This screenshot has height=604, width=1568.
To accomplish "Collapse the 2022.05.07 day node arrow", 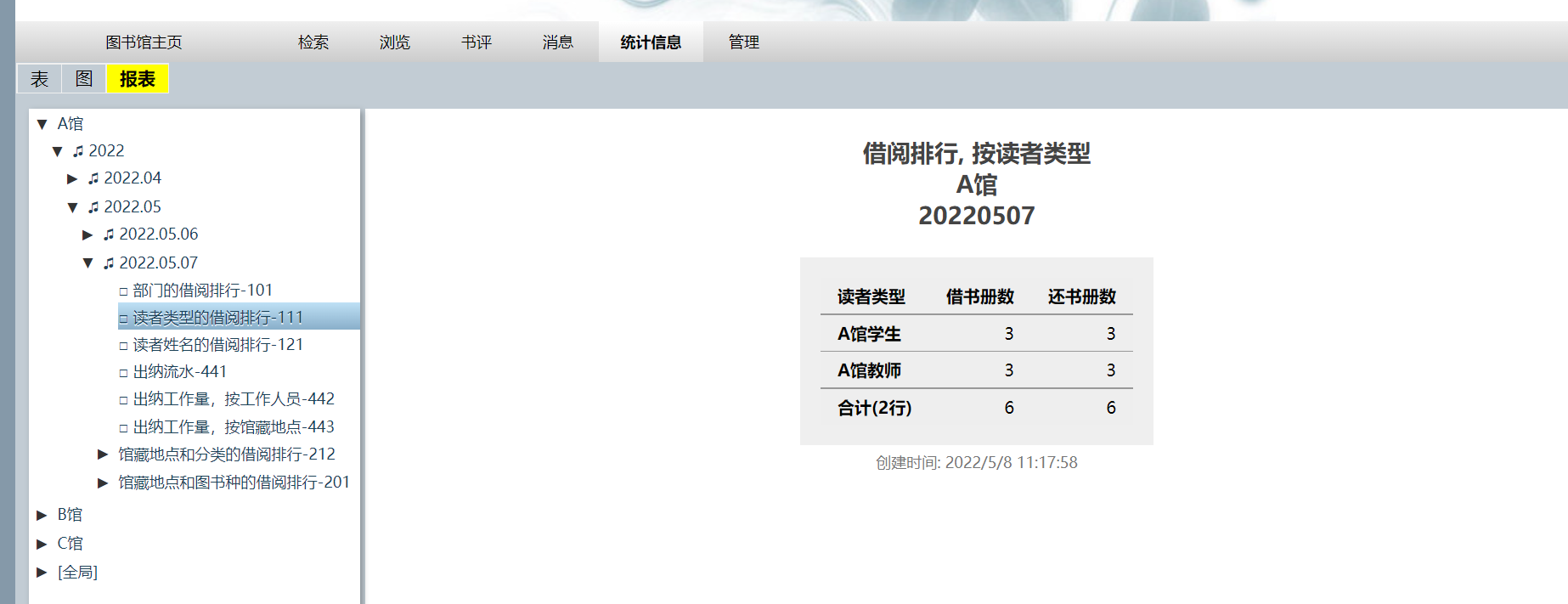I will pos(87,263).
